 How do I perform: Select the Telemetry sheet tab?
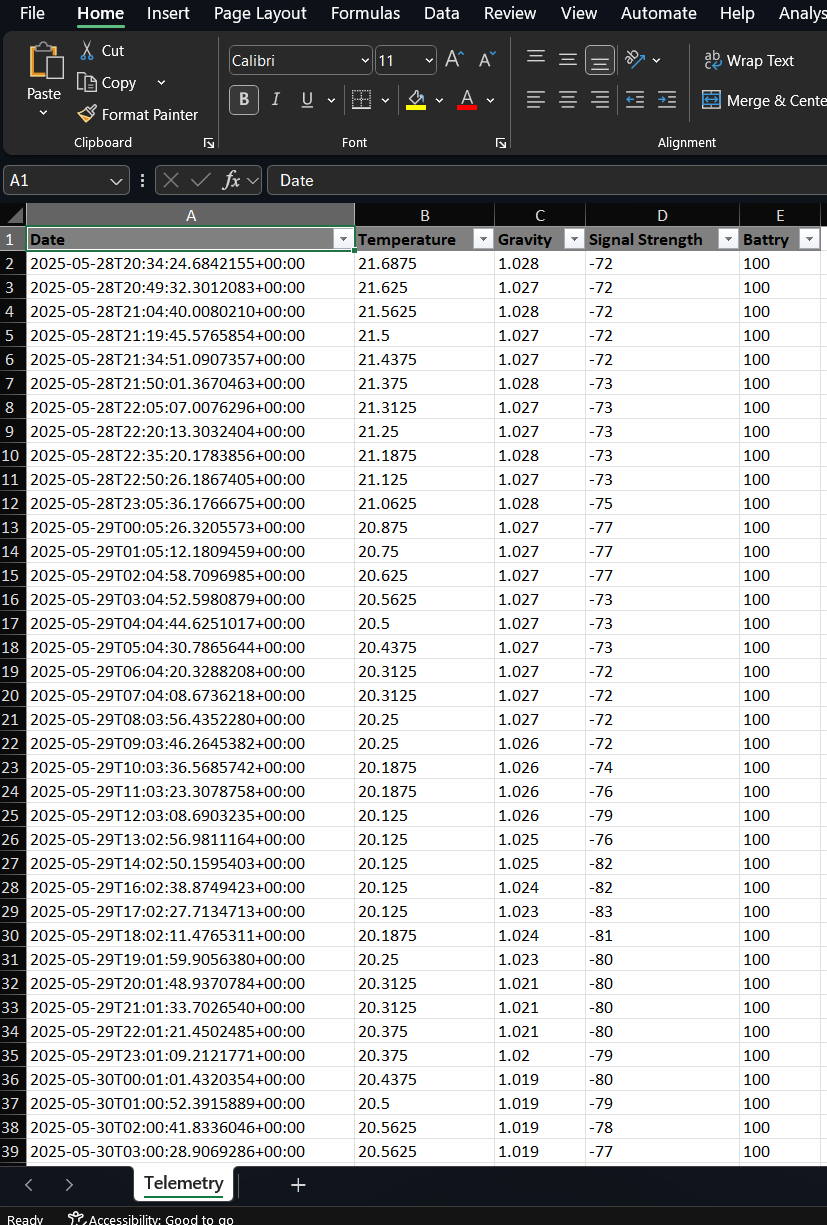point(183,1183)
